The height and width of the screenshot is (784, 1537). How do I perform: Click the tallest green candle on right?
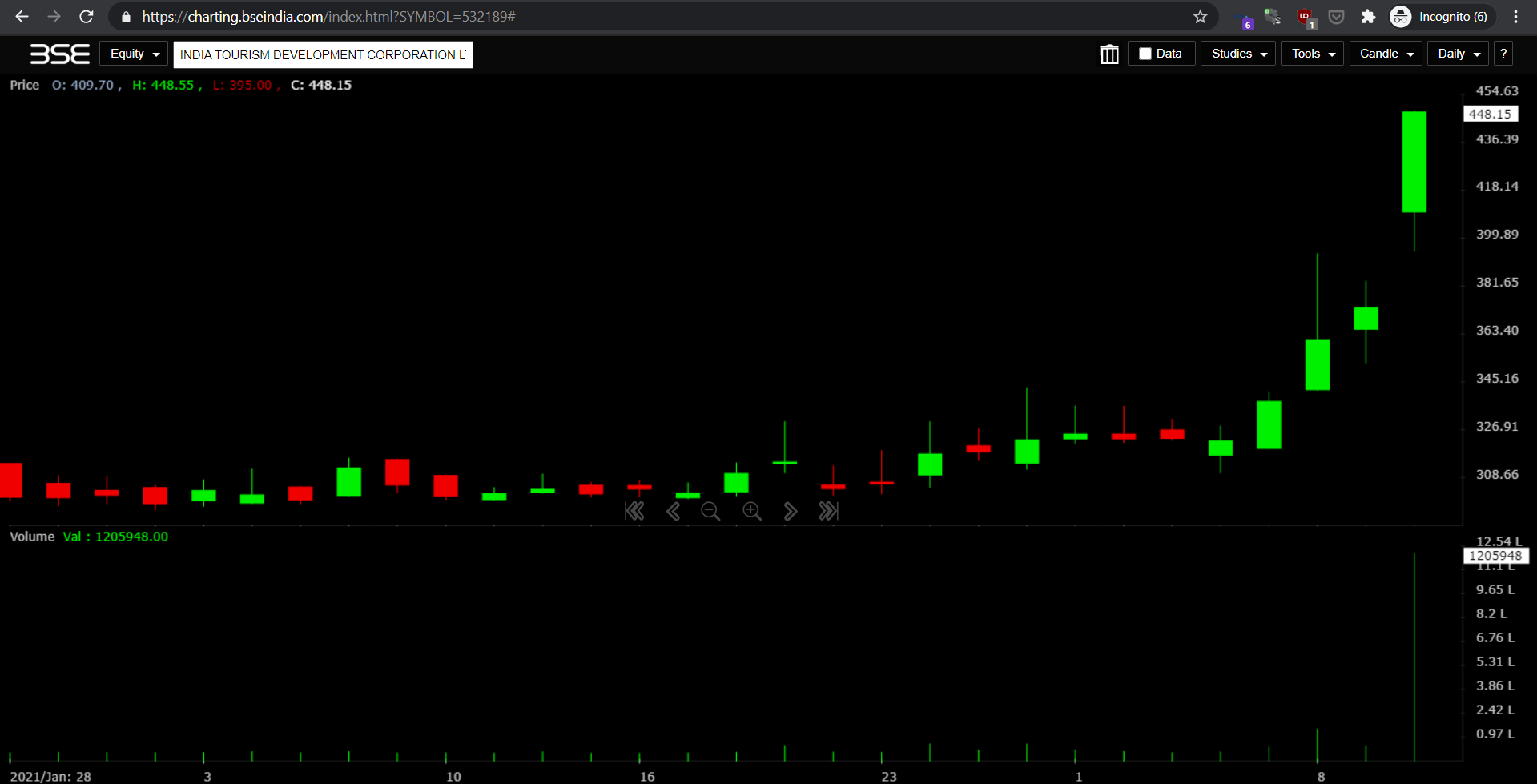(1414, 162)
